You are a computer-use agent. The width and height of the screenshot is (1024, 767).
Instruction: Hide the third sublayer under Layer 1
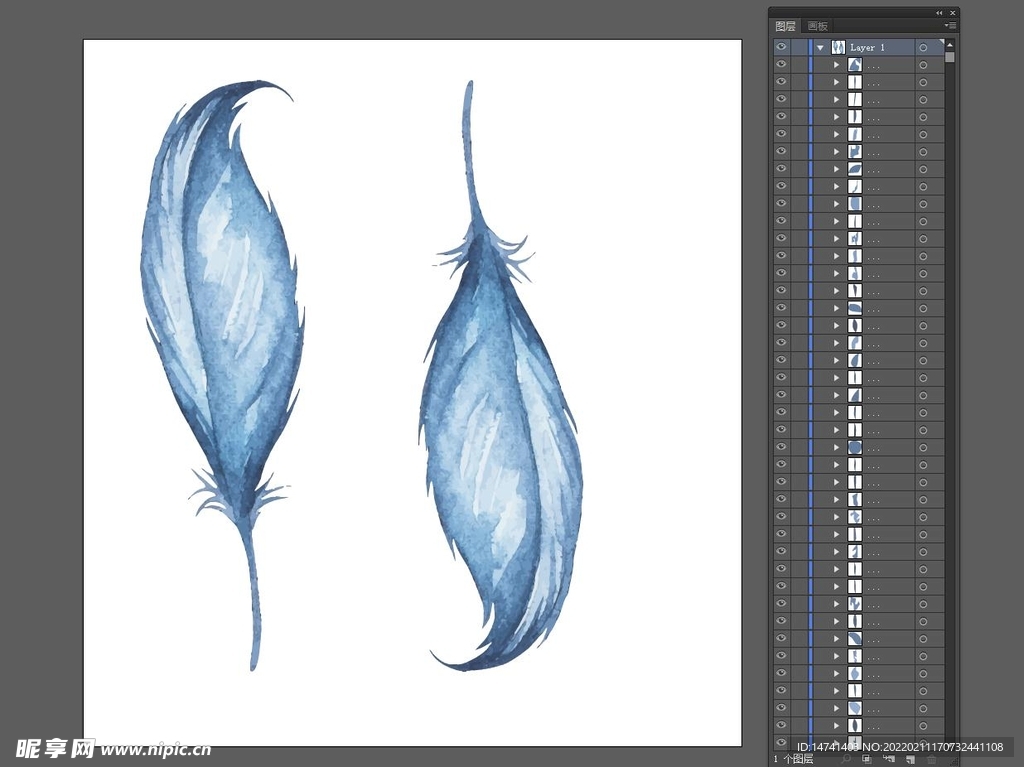click(781, 99)
